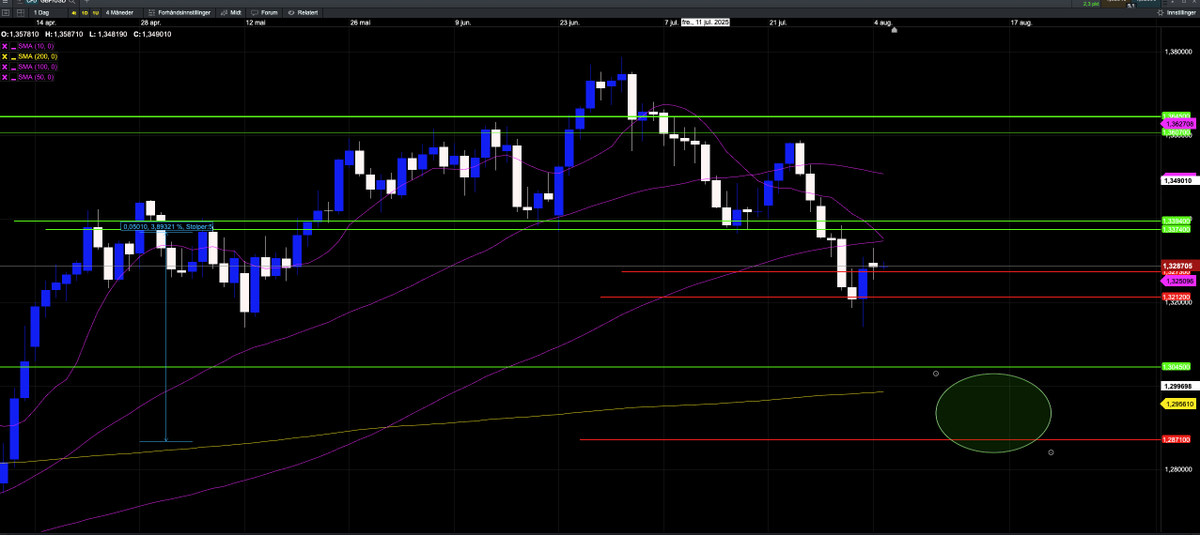Click the 1,321200 red line price label
Screen dimensions: 1200x535
(1177, 297)
